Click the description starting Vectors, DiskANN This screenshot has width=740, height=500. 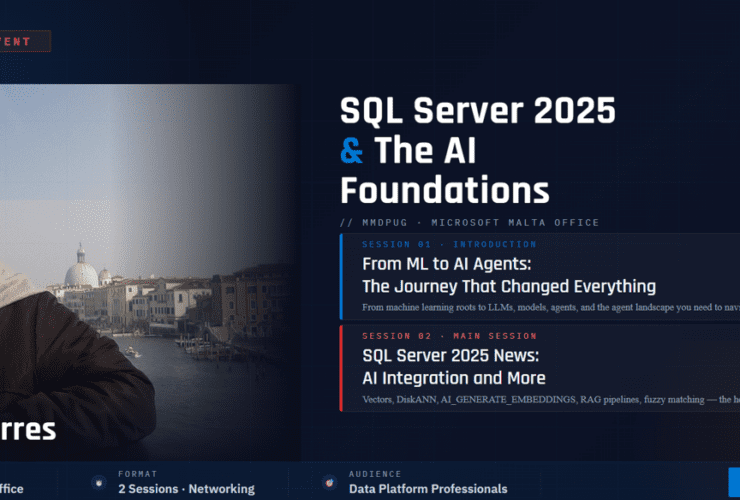pos(551,399)
